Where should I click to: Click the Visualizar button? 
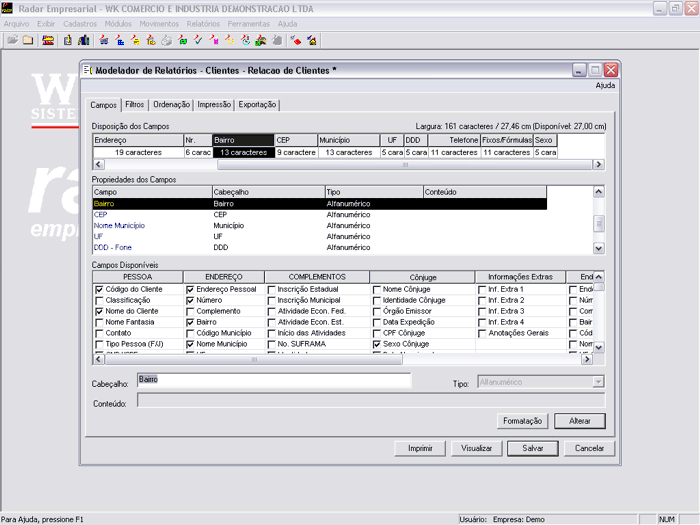[476, 448]
